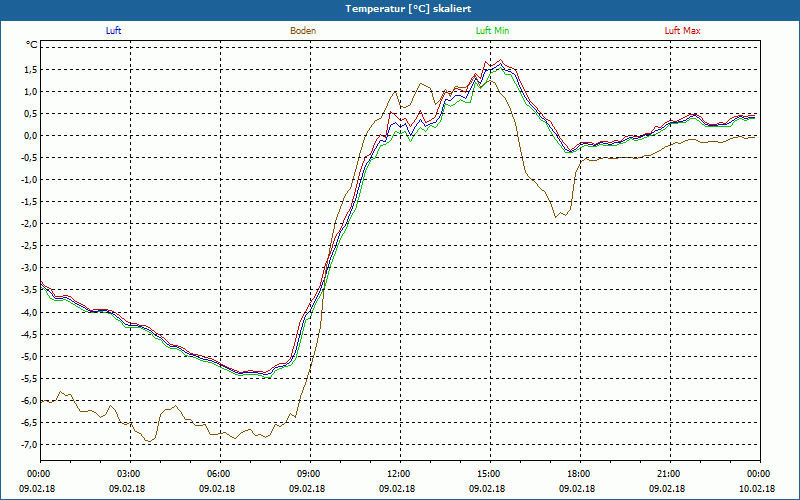Click the 15:00 time axis label
800x500 pixels.
click(x=490, y=474)
